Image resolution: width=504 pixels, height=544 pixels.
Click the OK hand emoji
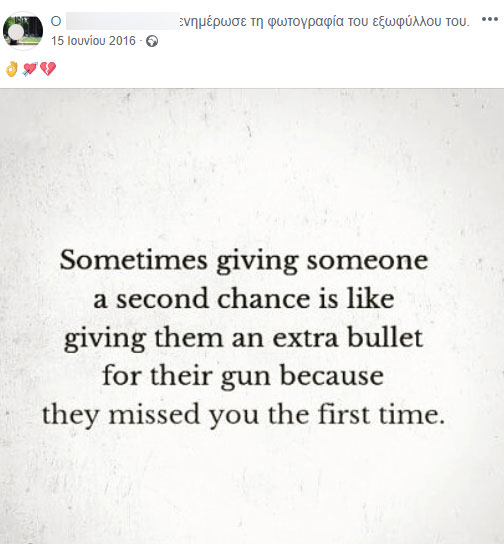(12, 69)
